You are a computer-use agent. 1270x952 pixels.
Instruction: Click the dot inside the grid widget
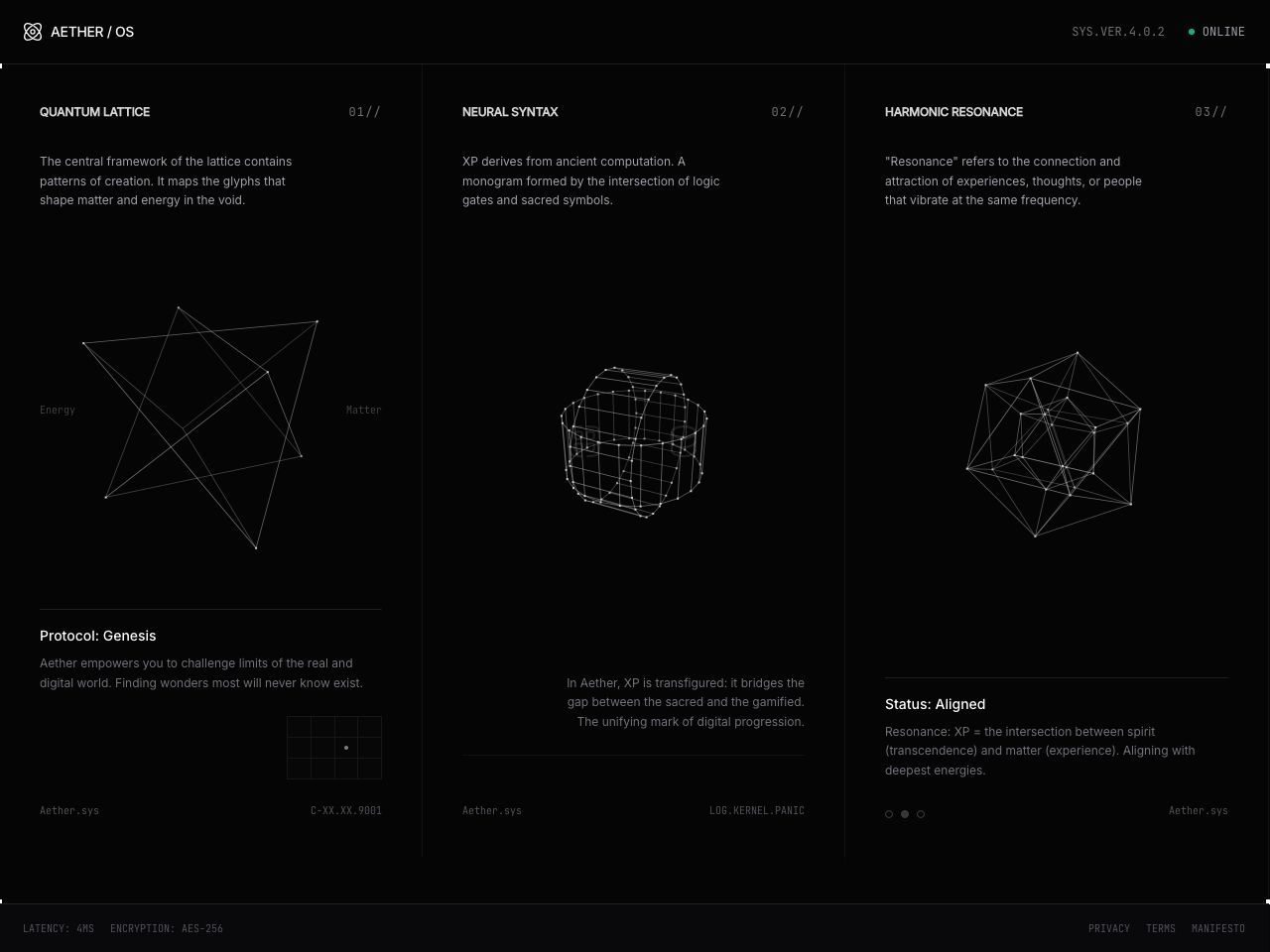345,748
